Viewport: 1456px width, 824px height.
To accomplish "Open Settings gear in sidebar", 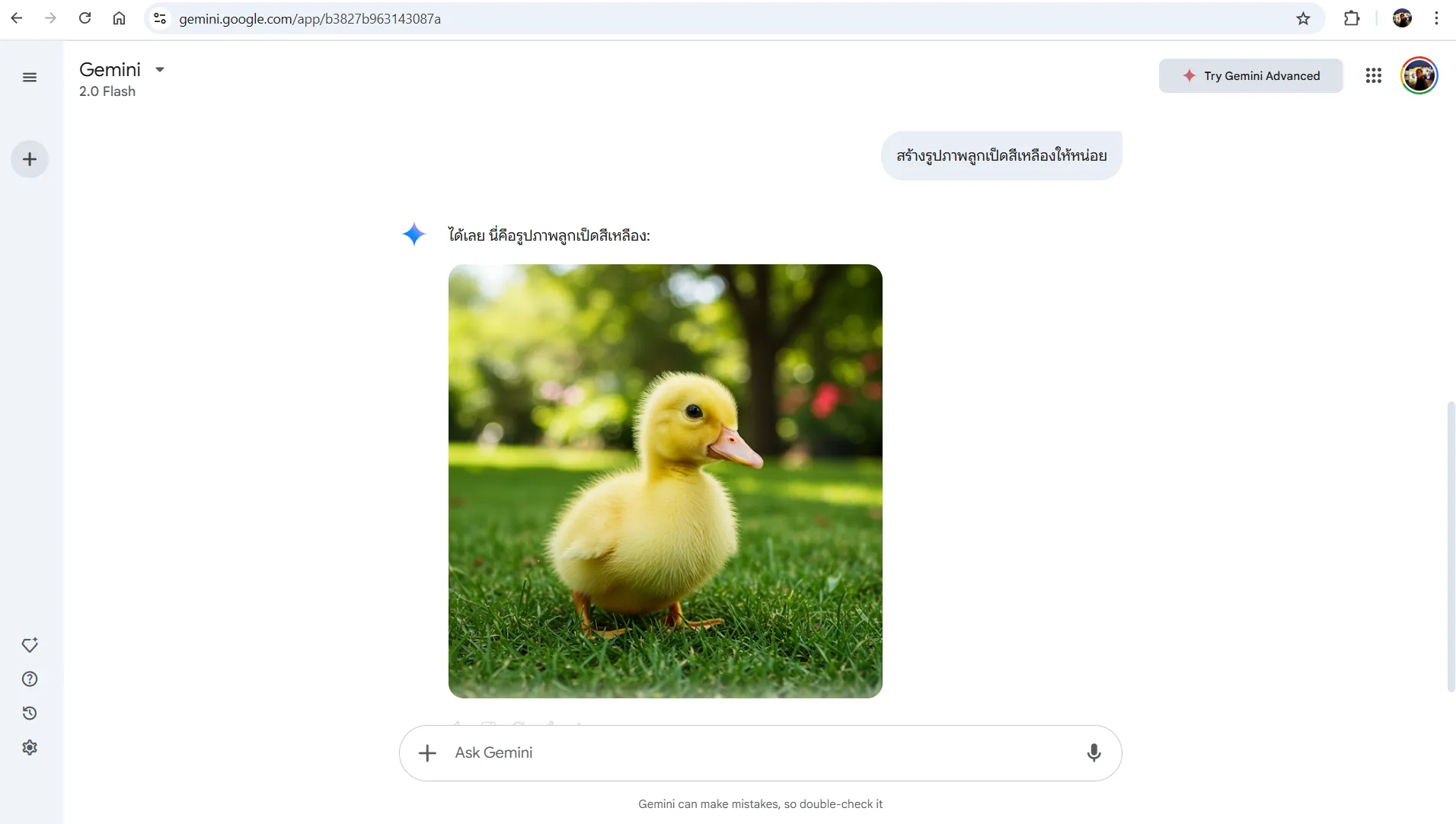I will click(30, 748).
